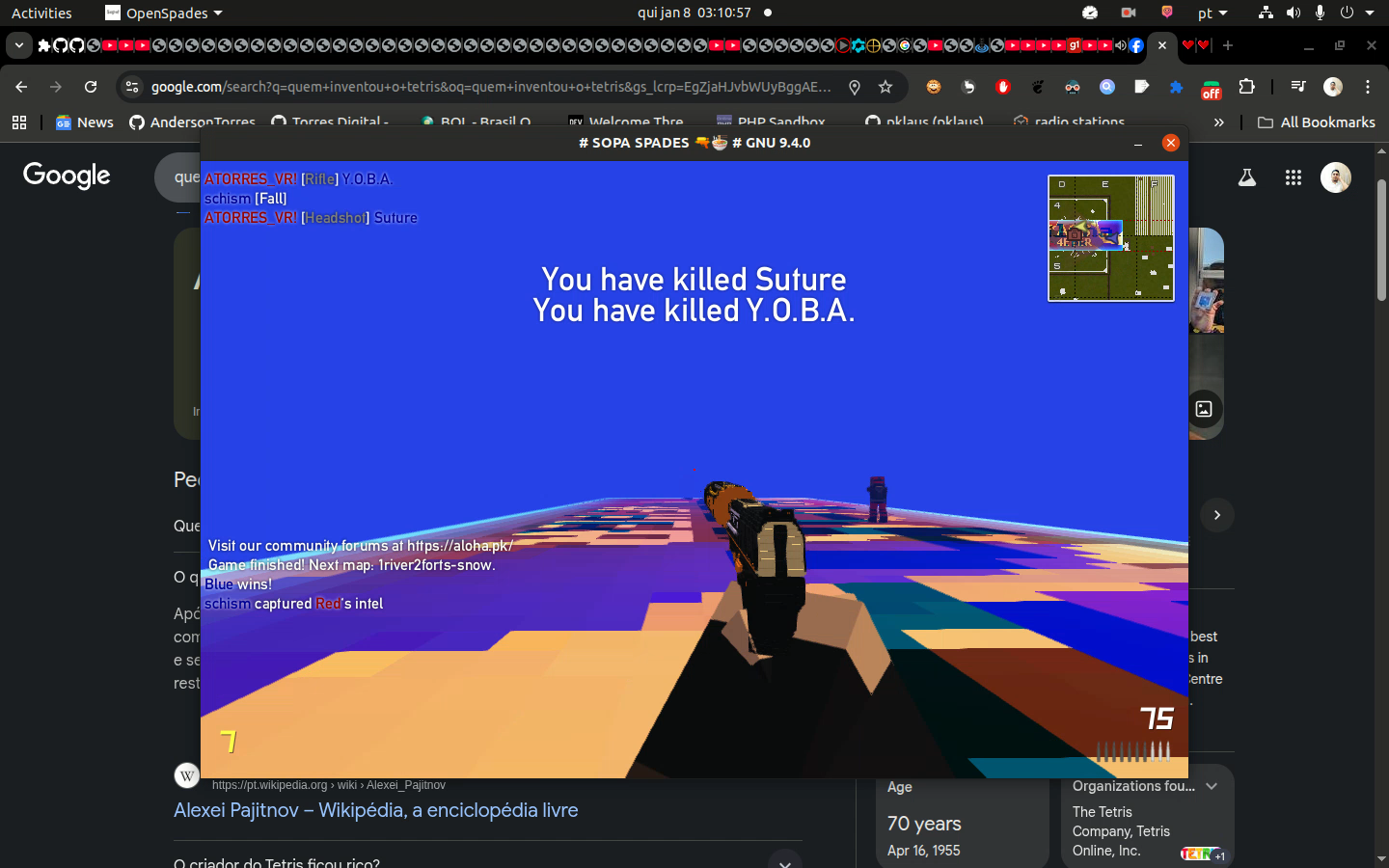Open the OpenSpades app menu in top bar

click(164, 14)
